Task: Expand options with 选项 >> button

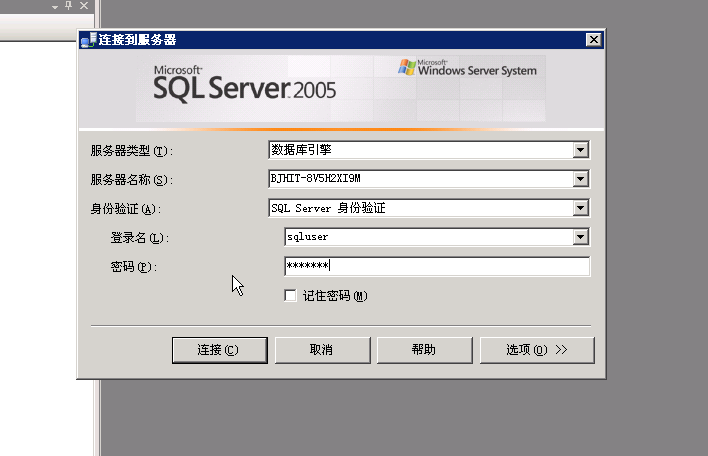Action: [x=537, y=350]
